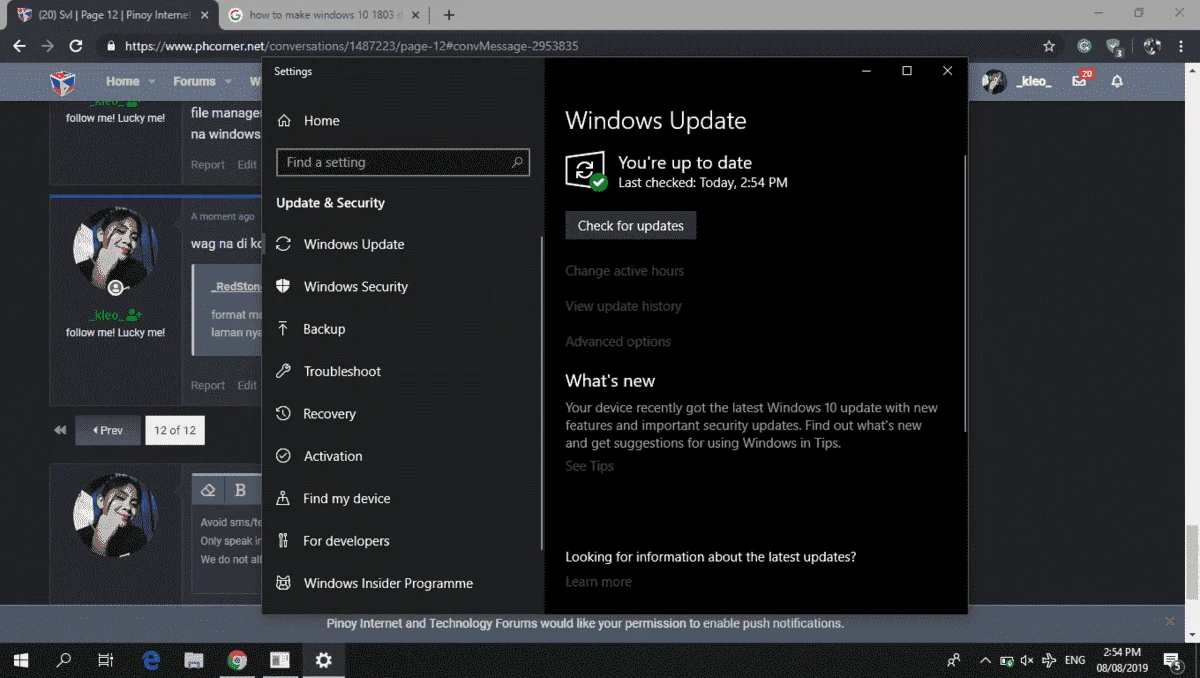Dismiss push notification permission bar
Screen dimensions: 1200x678
(x=1170, y=622)
